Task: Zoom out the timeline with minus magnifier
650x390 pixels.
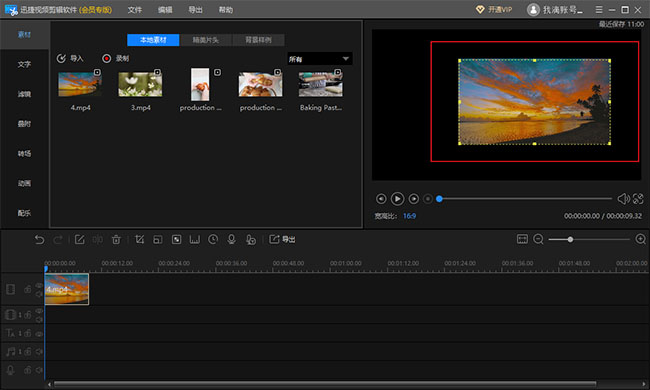Action: click(x=538, y=239)
